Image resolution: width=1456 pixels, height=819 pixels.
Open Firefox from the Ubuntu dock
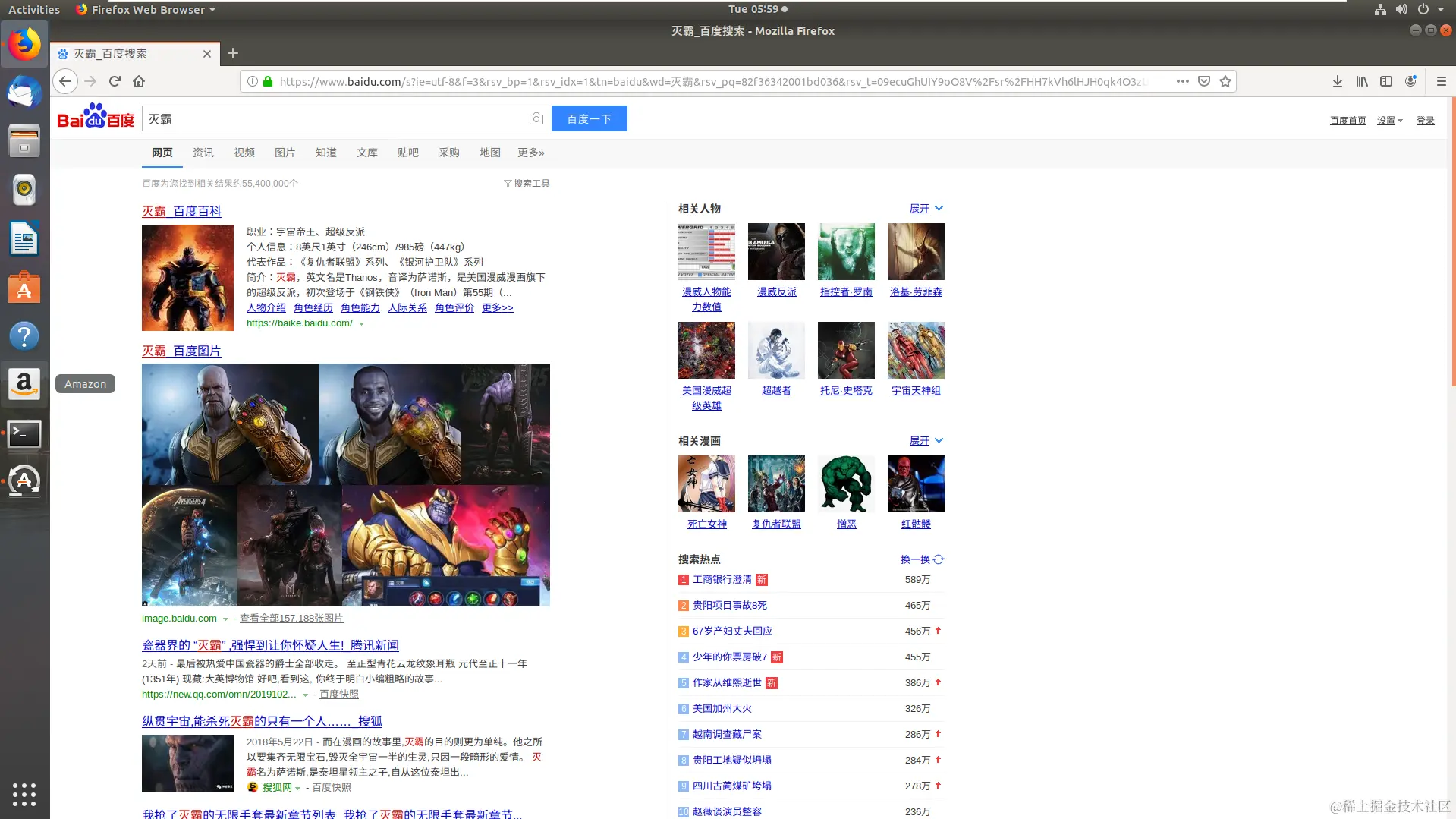point(24,44)
